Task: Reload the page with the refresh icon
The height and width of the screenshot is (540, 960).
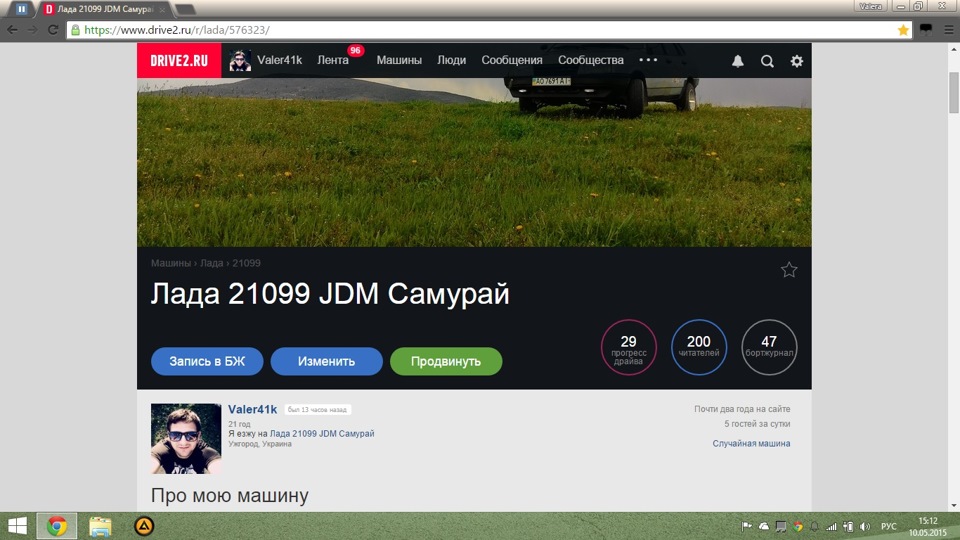Action: 53,30
